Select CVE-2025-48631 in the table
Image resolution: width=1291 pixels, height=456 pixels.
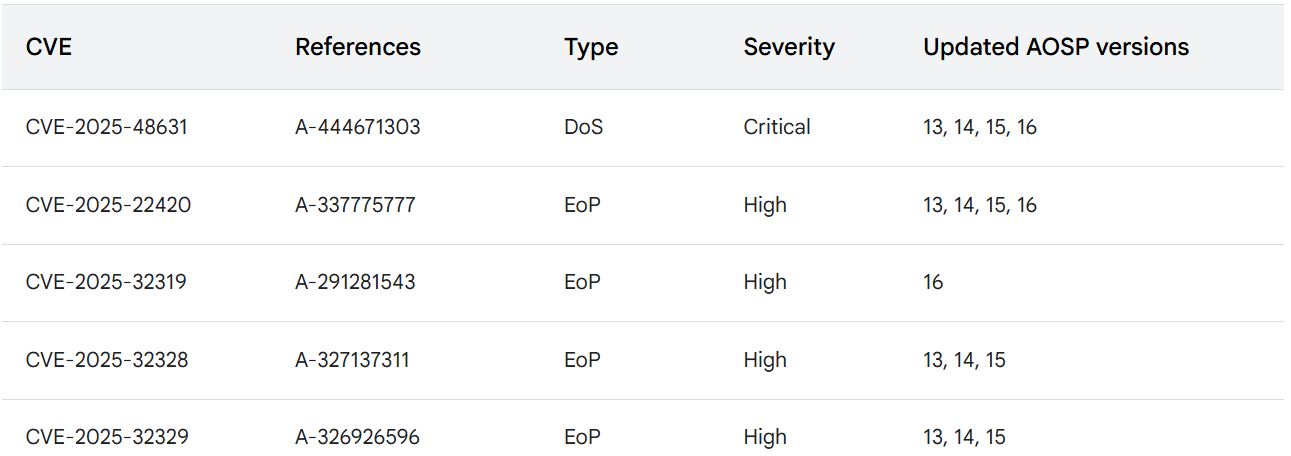click(x=107, y=127)
